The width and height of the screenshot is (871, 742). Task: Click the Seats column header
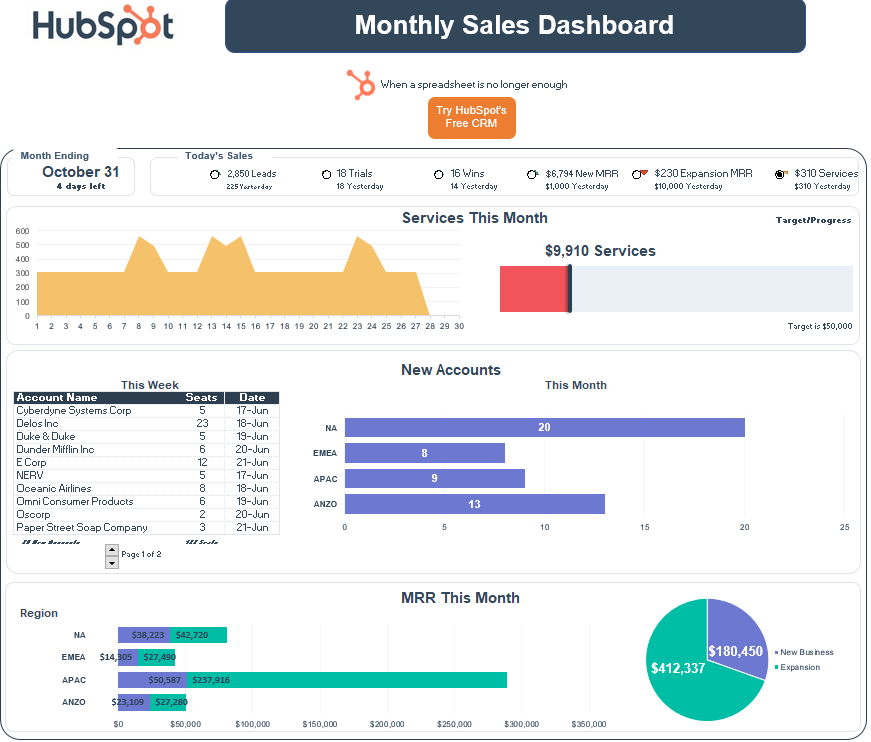pos(201,398)
